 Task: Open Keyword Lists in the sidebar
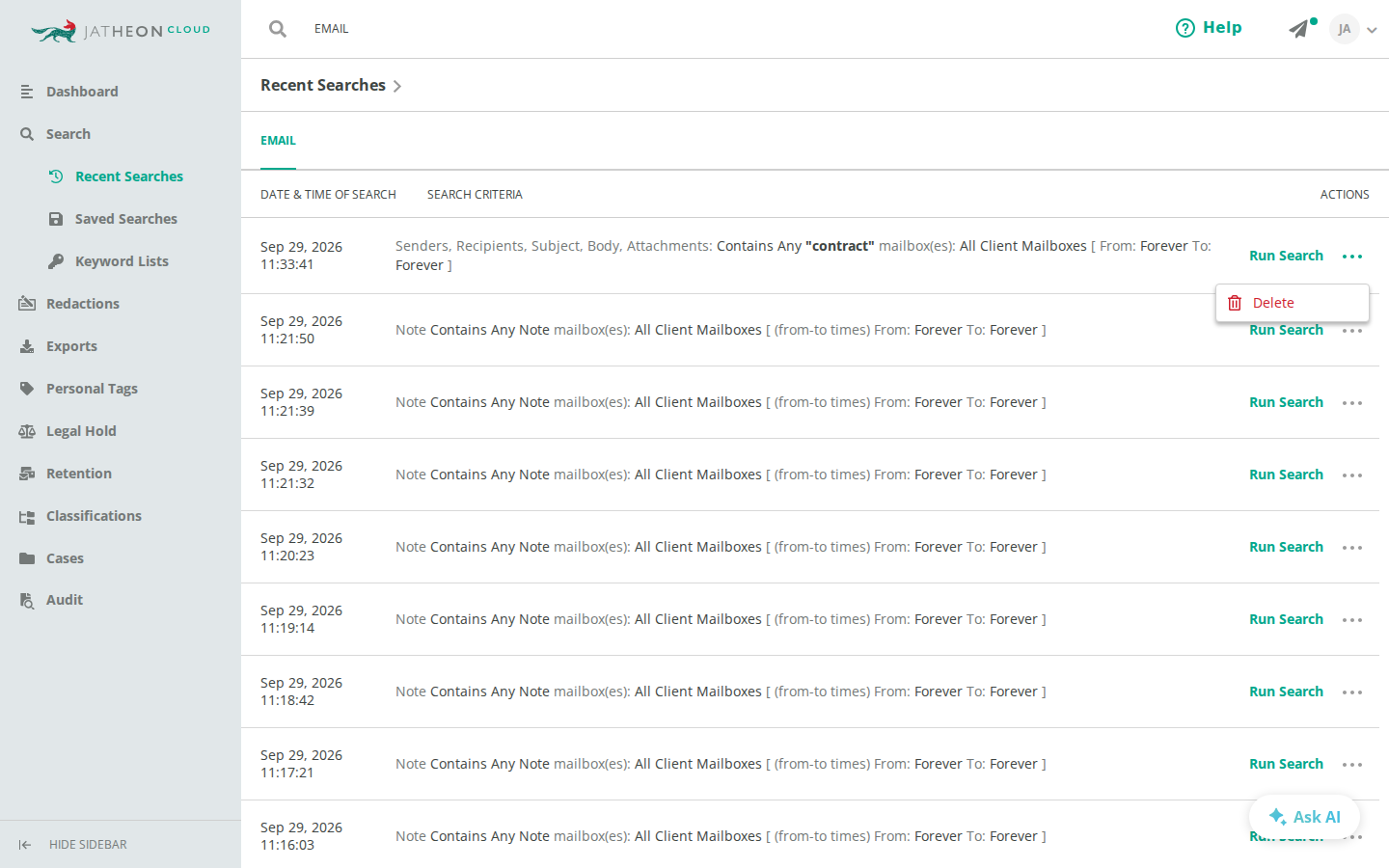[109, 261]
